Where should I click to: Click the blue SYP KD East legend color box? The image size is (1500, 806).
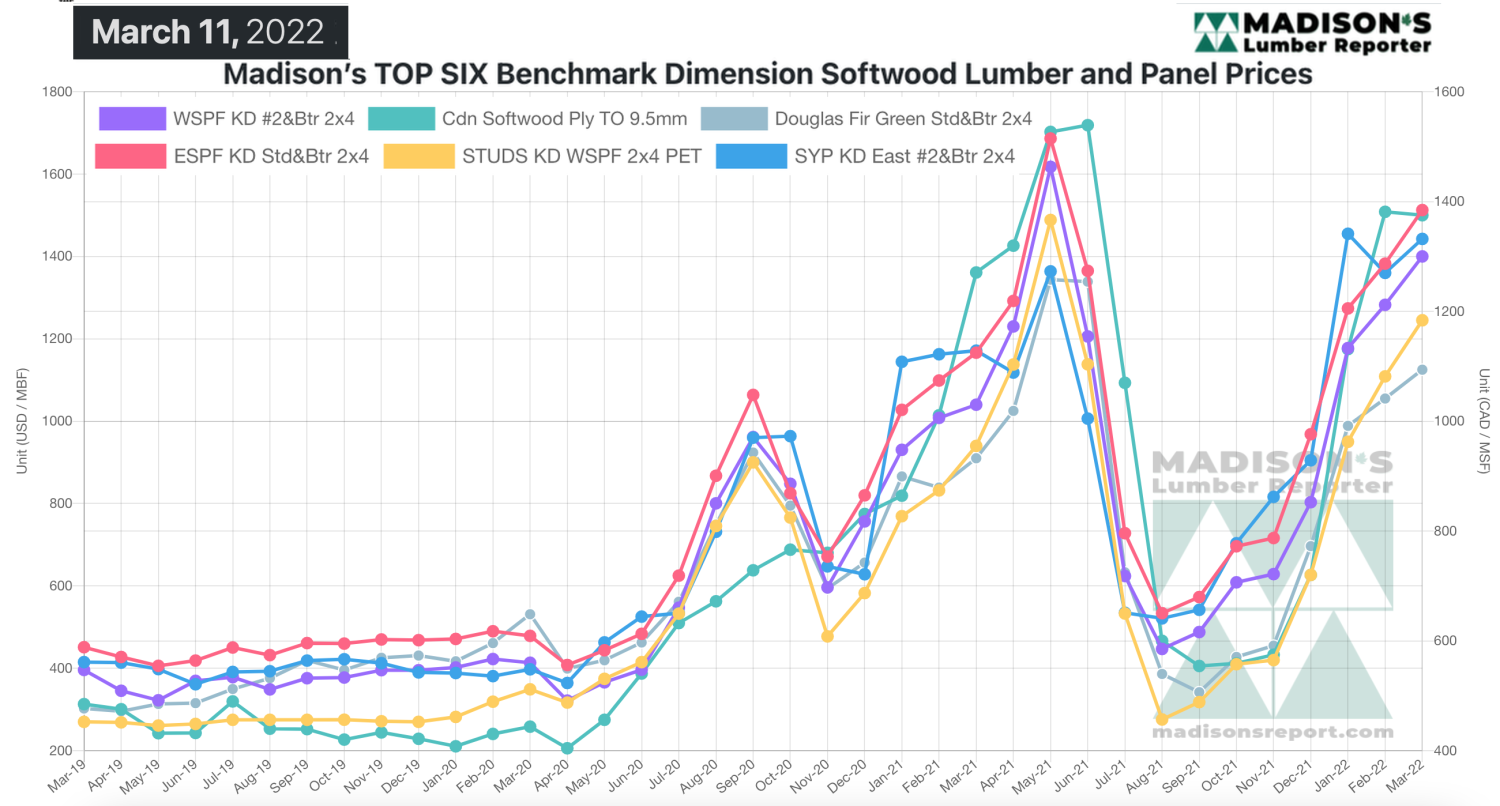pos(749,155)
